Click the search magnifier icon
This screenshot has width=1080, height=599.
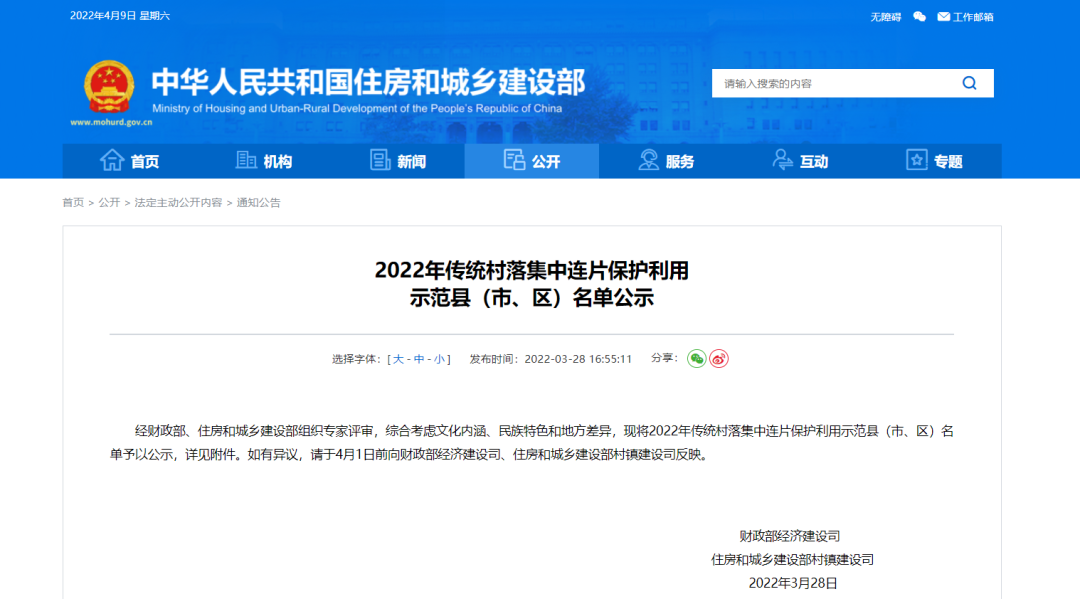click(969, 83)
